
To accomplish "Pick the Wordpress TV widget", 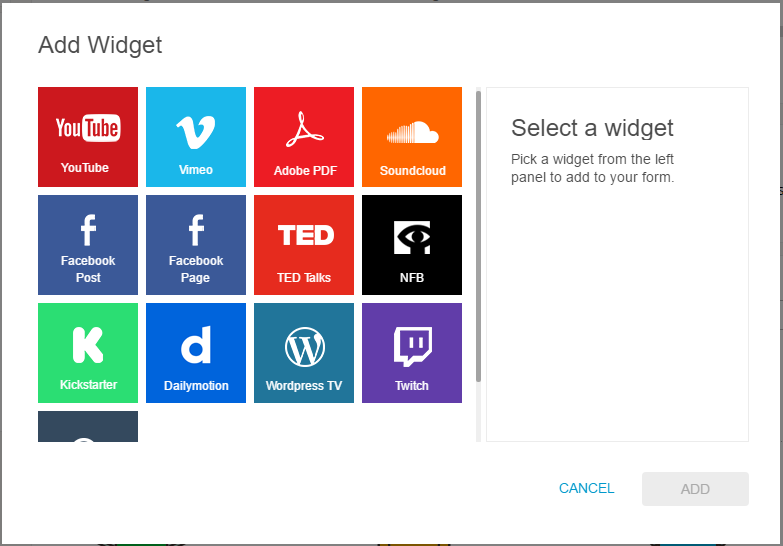I will coord(304,353).
